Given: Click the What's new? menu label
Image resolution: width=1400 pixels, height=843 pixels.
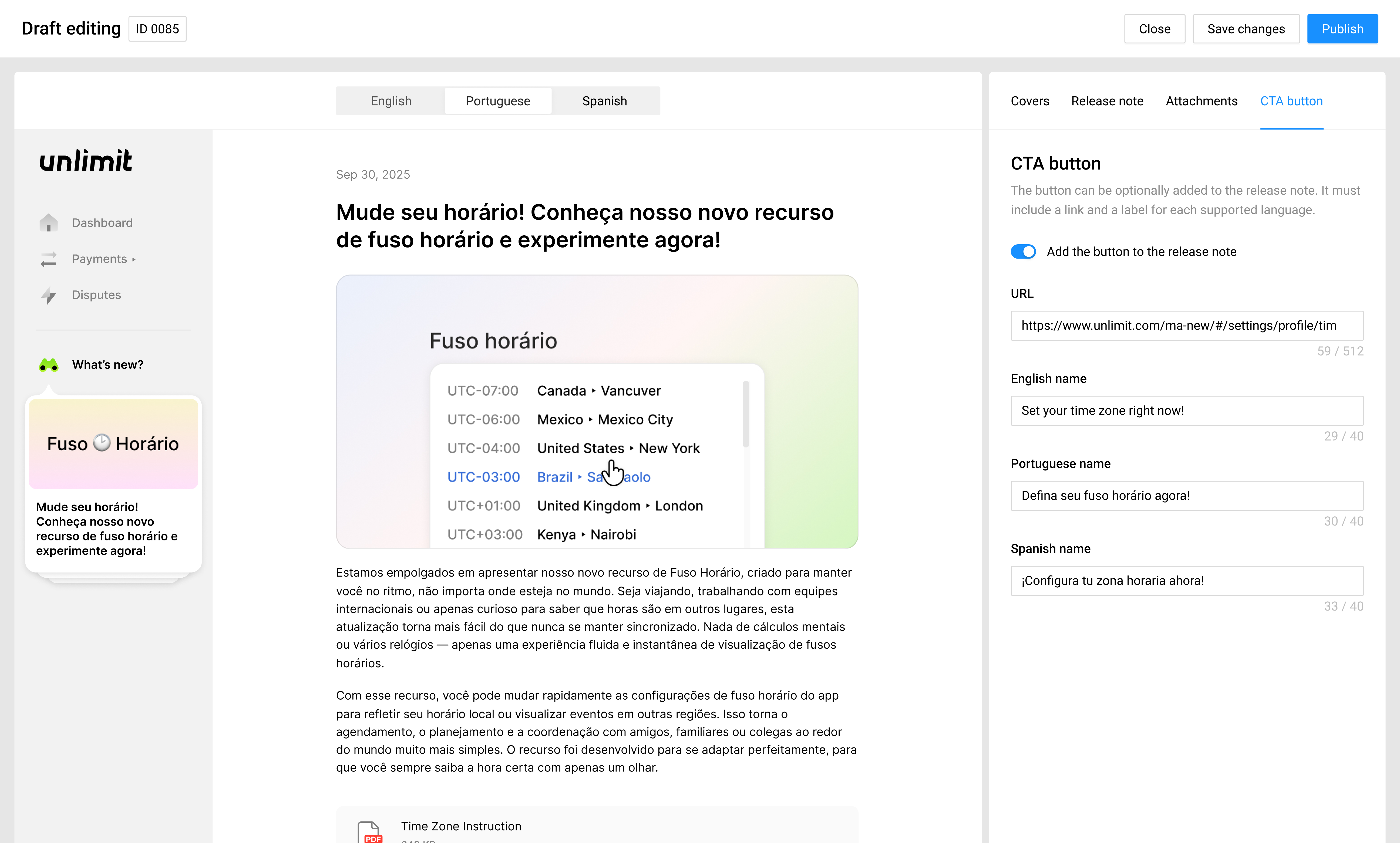Looking at the screenshot, I should pos(107,365).
